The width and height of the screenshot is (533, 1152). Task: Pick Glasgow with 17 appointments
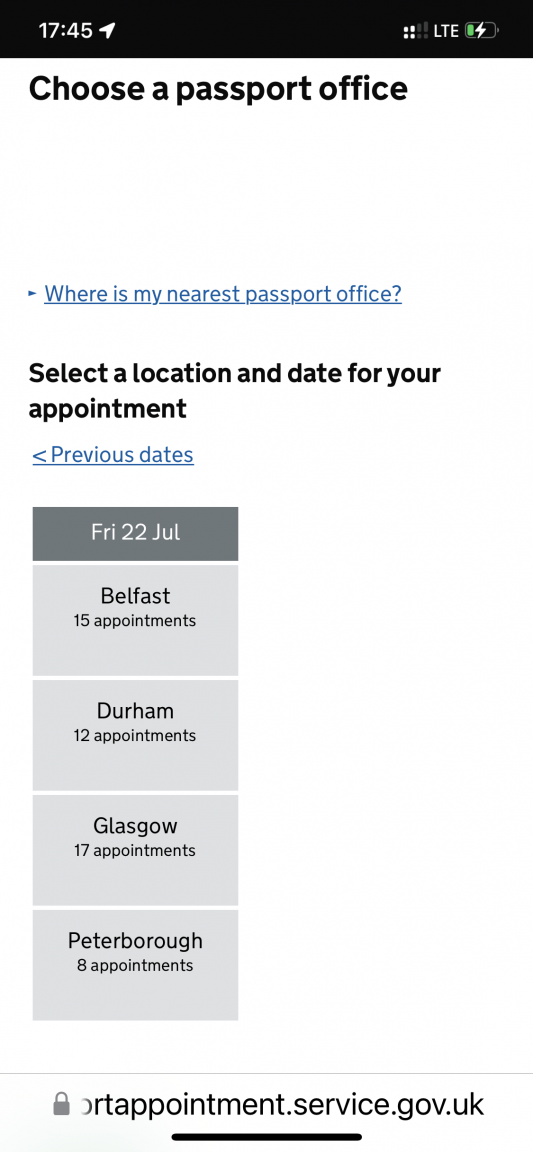coord(135,850)
